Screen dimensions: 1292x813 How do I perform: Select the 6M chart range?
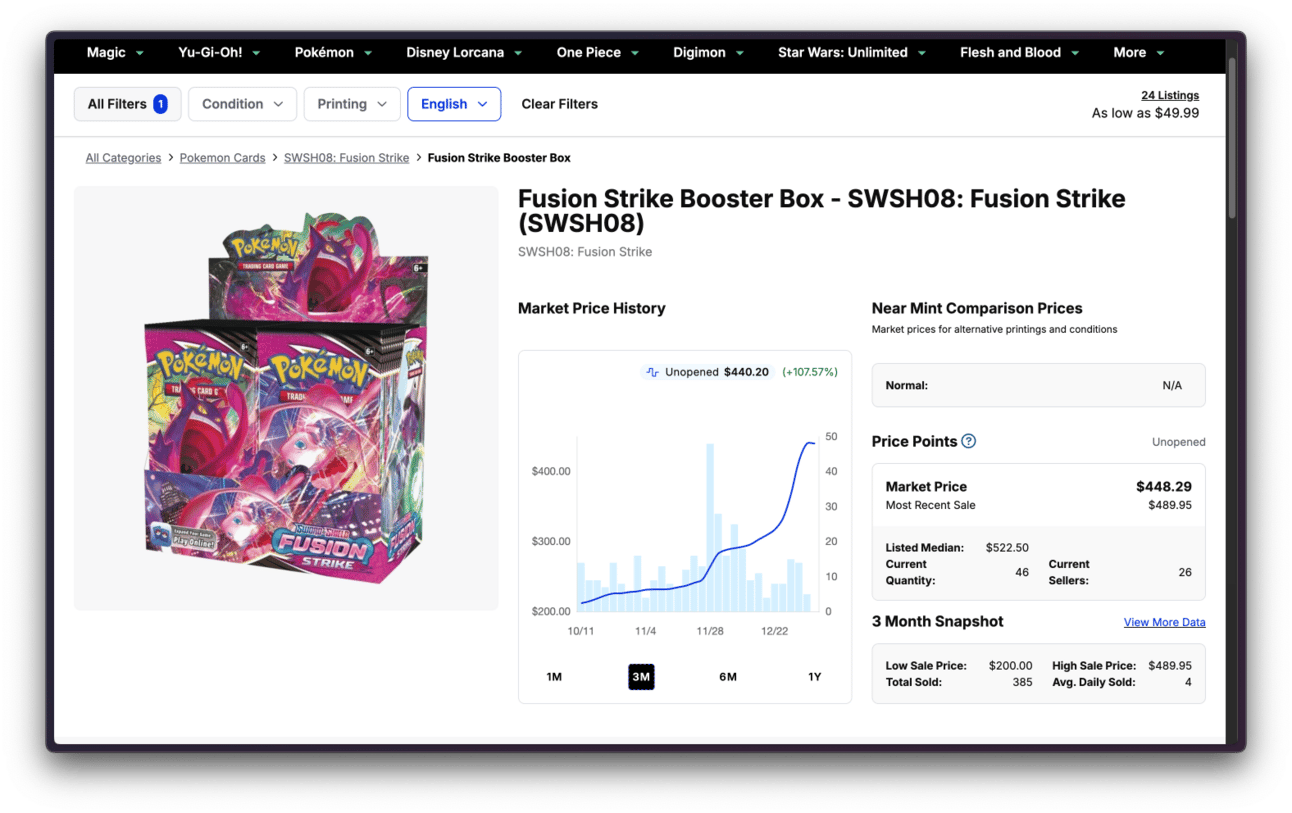(728, 677)
